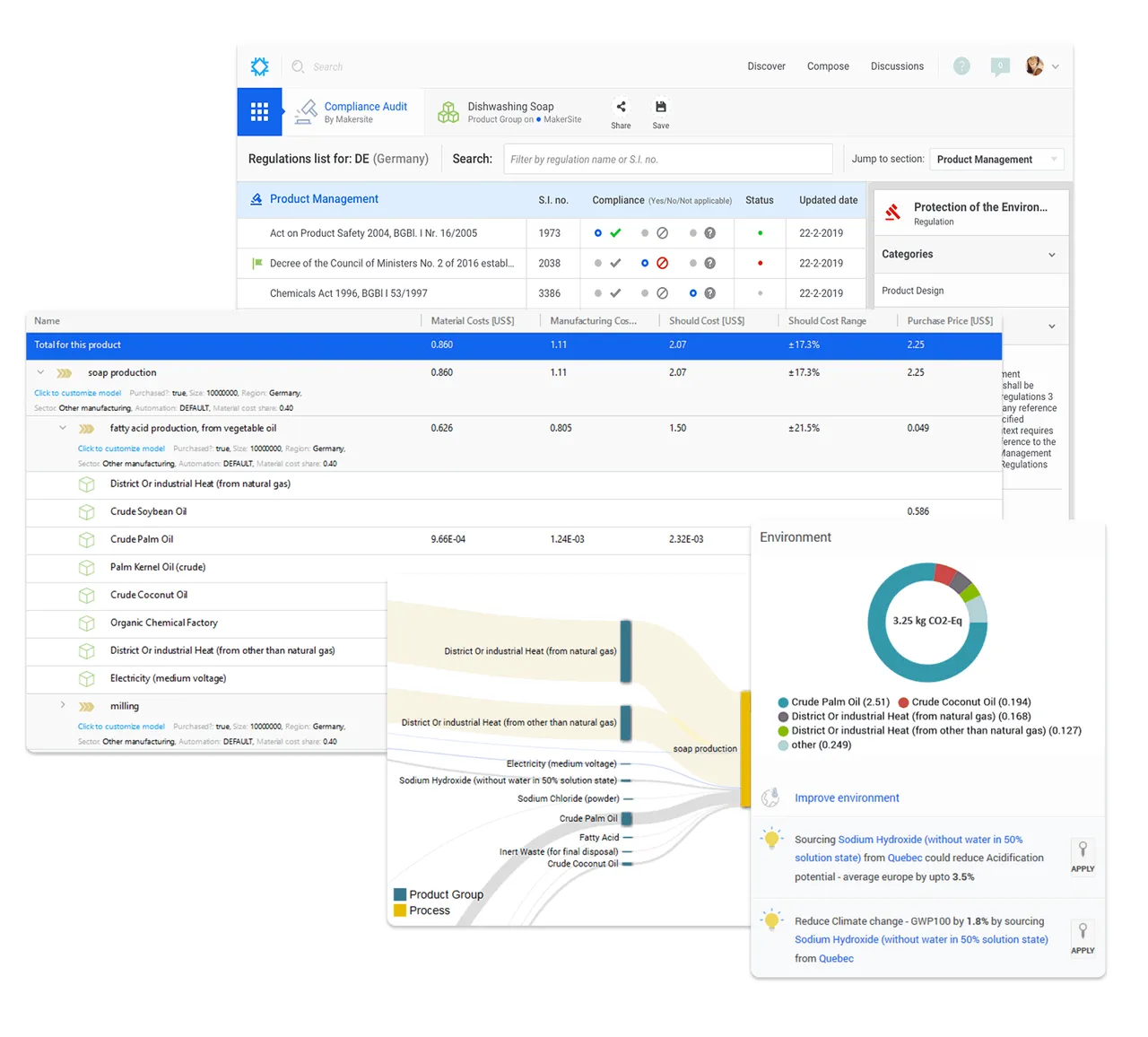Click the user profile avatar

click(1034, 66)
